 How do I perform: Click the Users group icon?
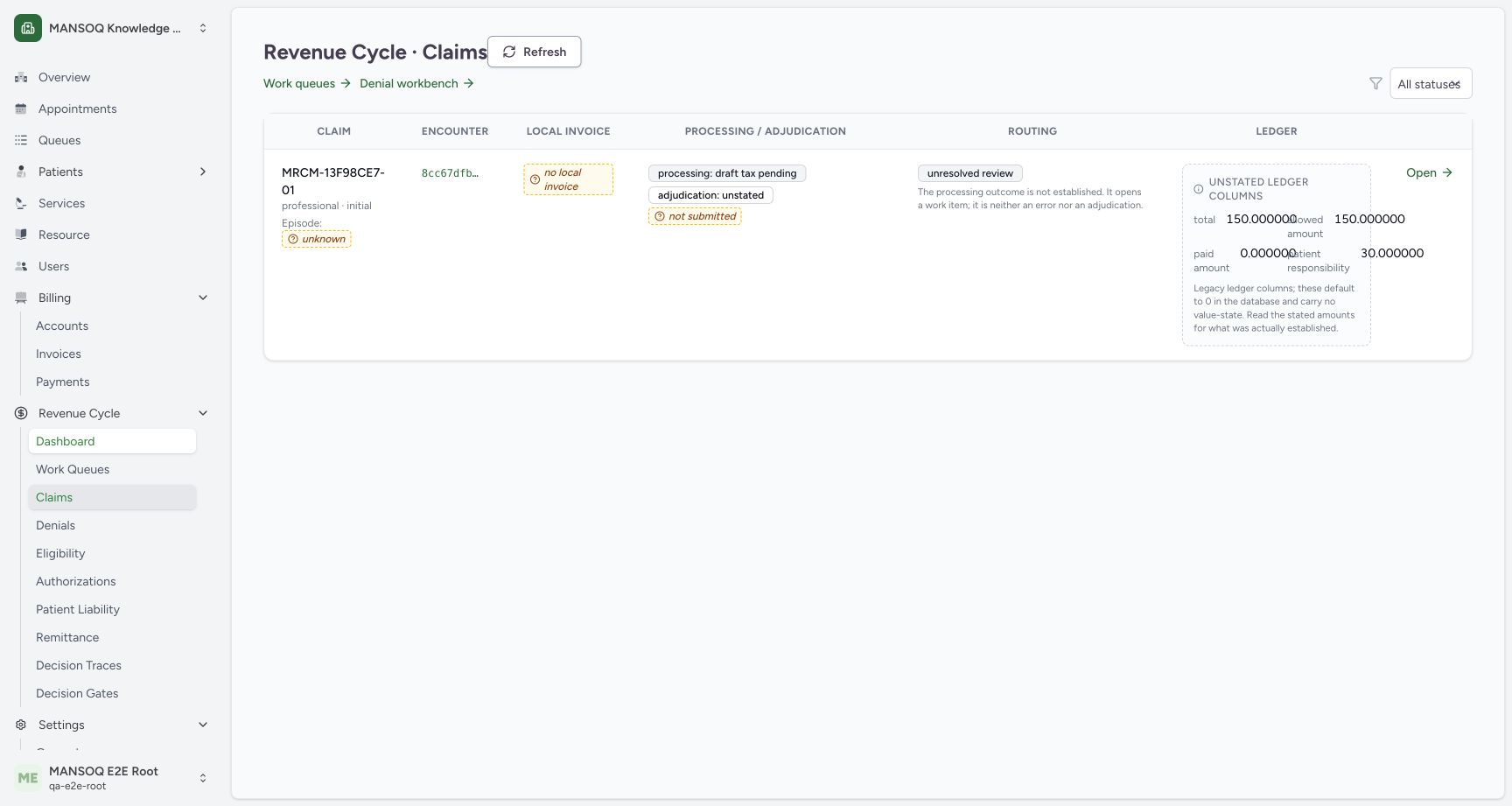pos(21,266)
